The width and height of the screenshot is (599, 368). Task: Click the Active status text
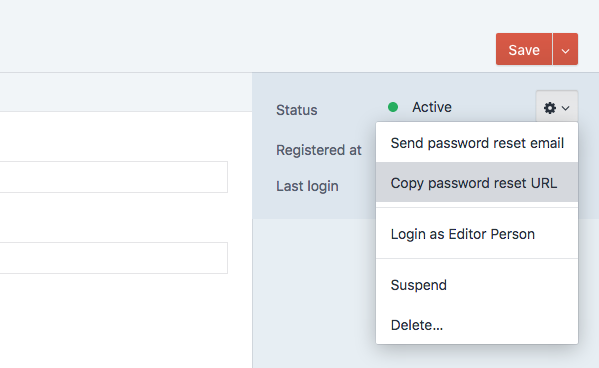coord(432,107)
